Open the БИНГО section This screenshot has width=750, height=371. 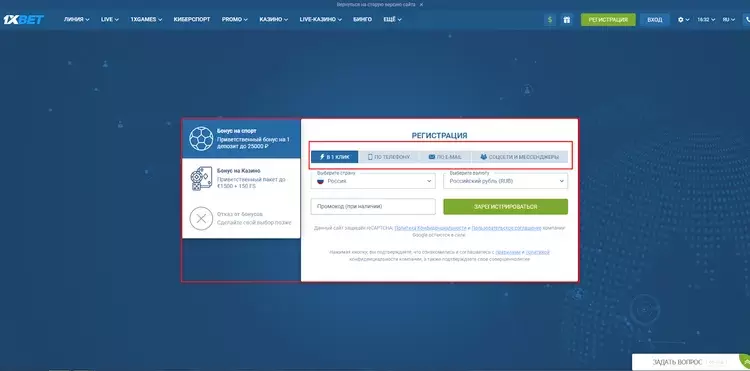coord(362,20)
